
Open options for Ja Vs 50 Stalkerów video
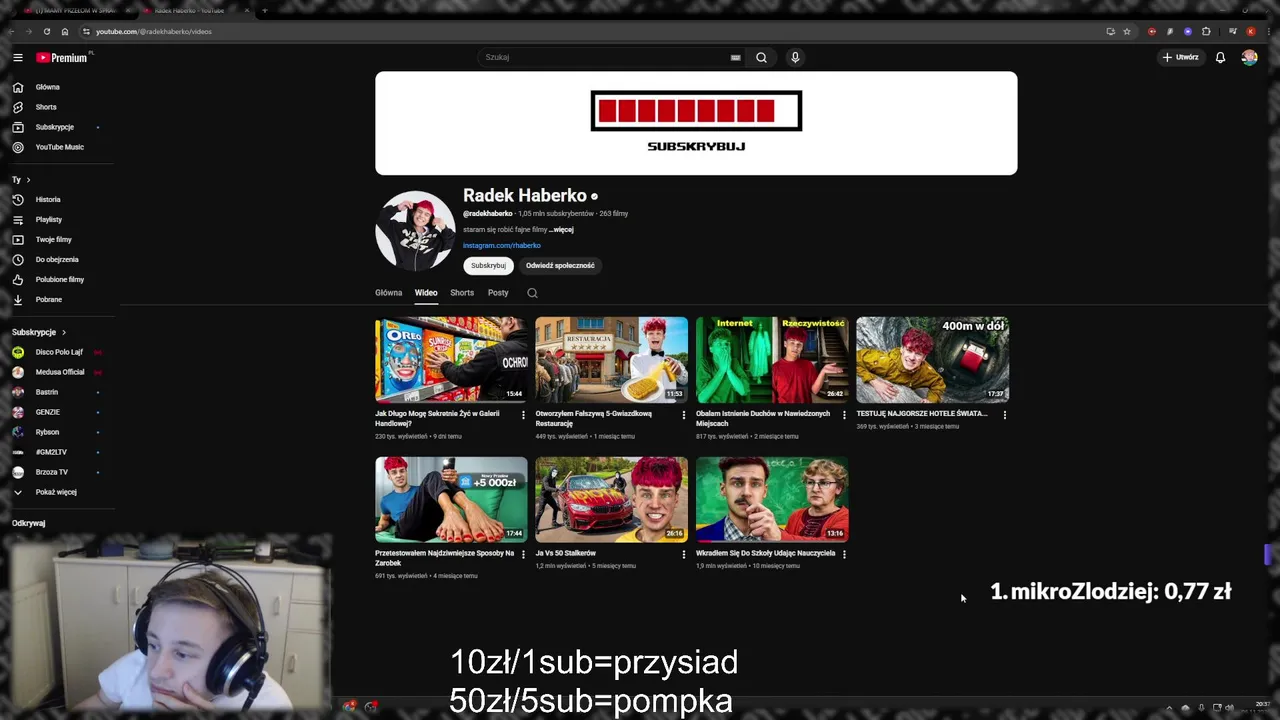[x=684, y=554]
